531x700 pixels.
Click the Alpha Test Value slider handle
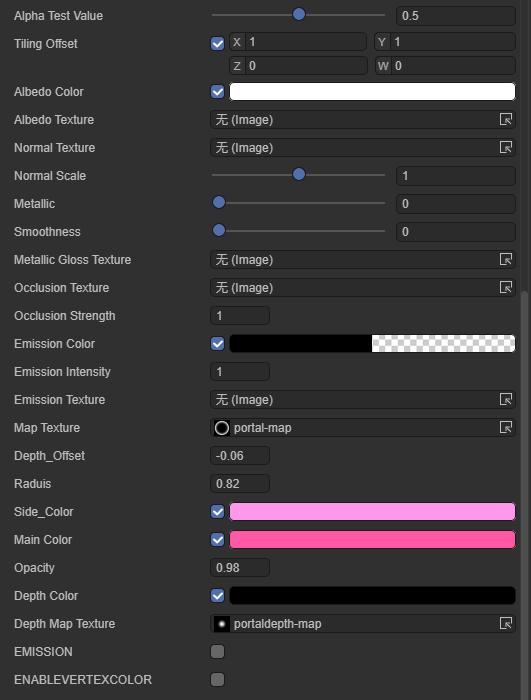(x=299, y=14)
